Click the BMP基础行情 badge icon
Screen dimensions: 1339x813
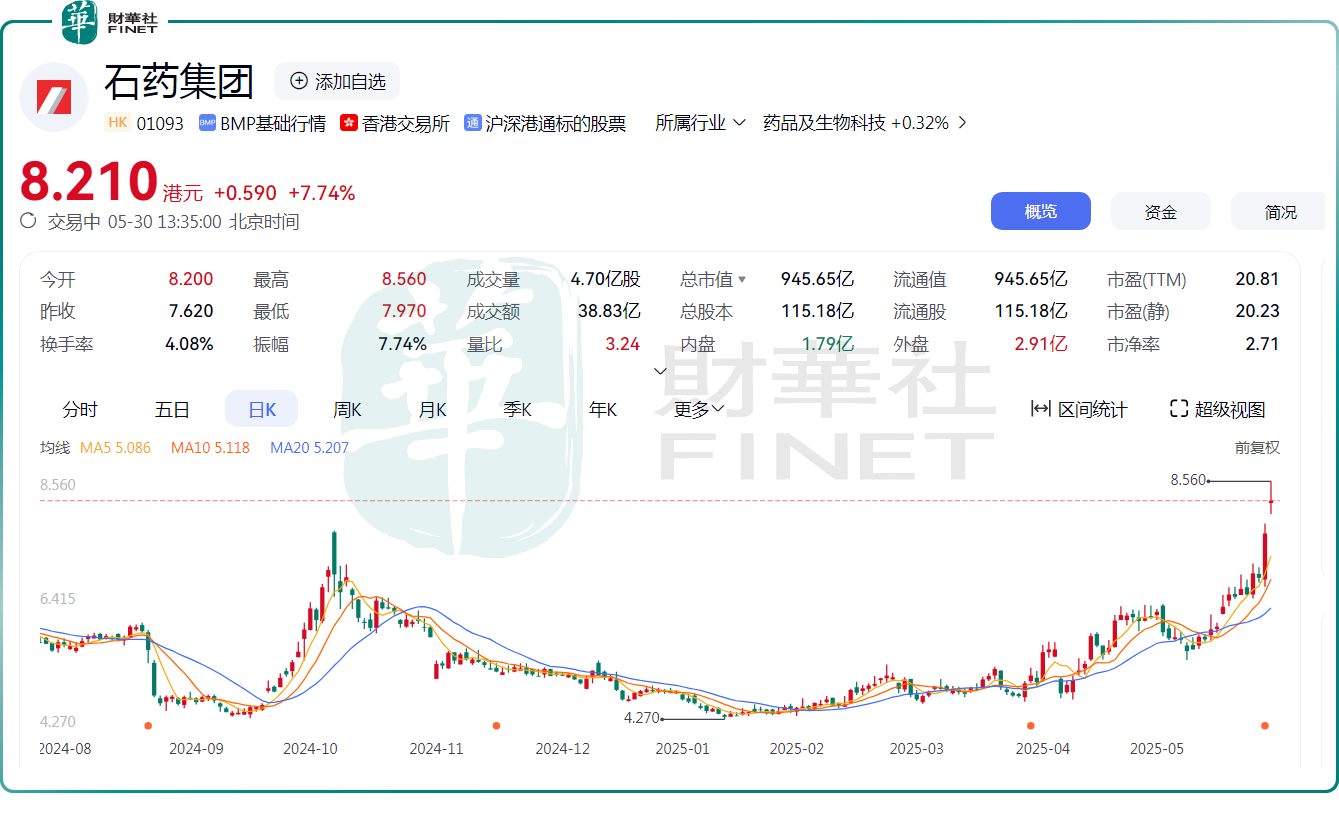(x=207, y=123)
